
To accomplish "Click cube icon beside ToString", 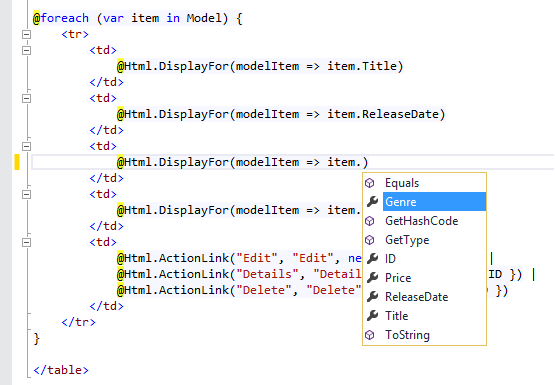I will pos(370,335).
